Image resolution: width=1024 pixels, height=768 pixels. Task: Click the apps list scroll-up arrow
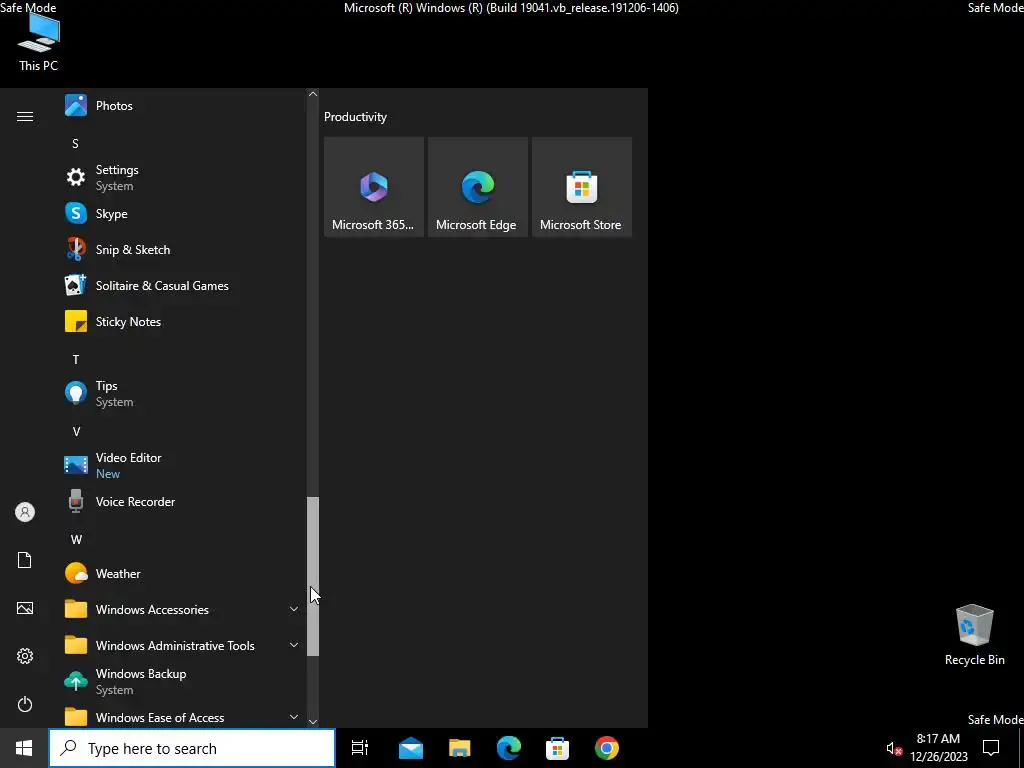tap(313, 94)
